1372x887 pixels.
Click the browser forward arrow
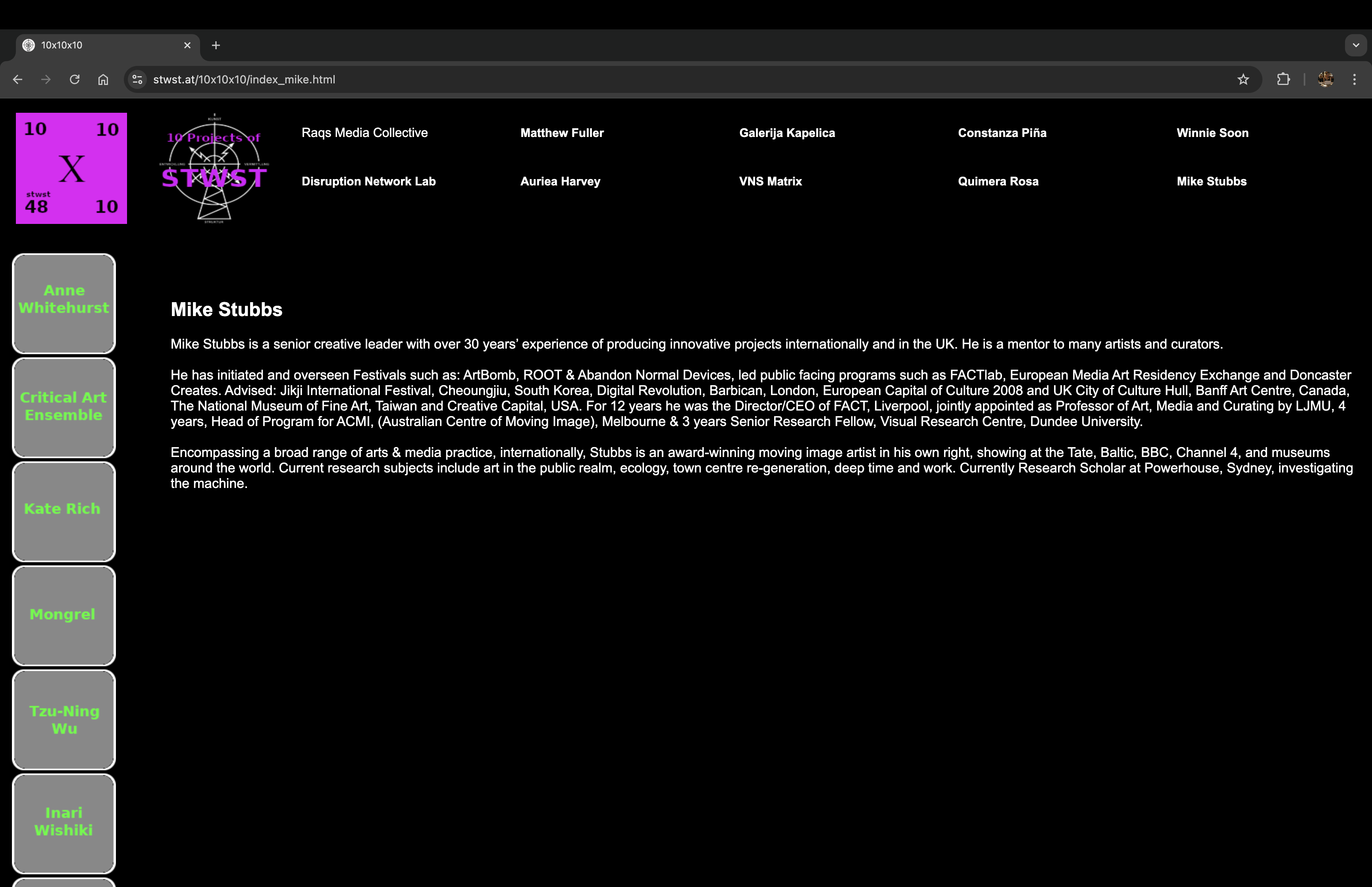46,79
